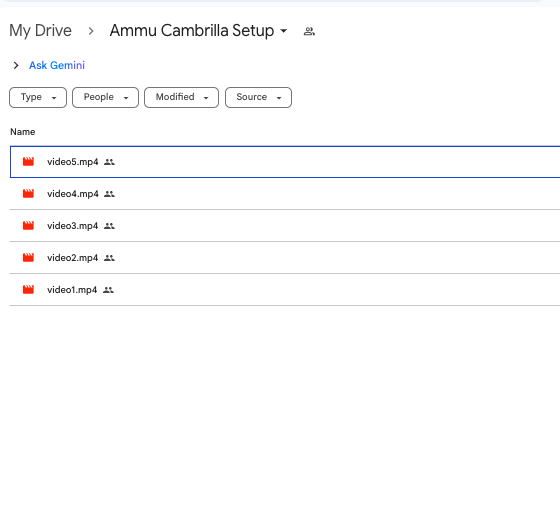This screenshot has height=520, width=560.
Task: Sort by the Name column header
Action: click(22, 132)
